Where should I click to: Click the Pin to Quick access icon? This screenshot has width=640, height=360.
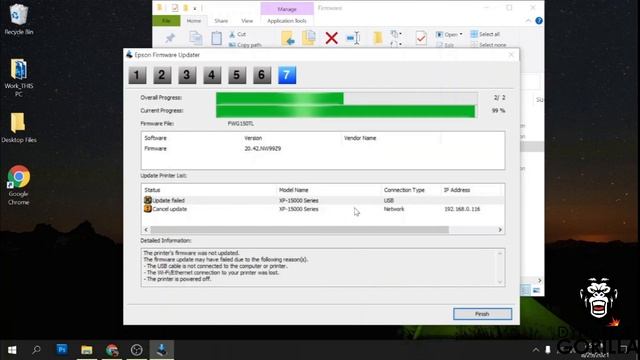pyautogui.click(x=170, y=38)
